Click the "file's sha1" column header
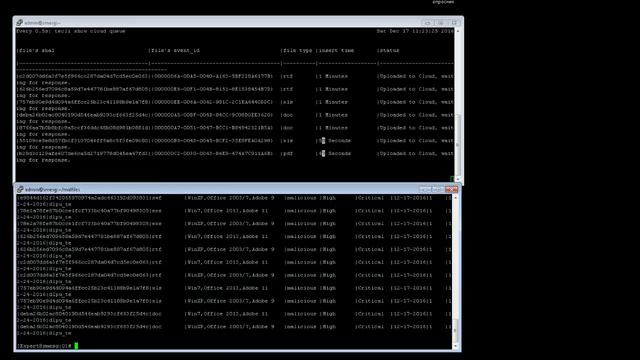Viewport: 640px width, 360px height. (x=37, y=51)
